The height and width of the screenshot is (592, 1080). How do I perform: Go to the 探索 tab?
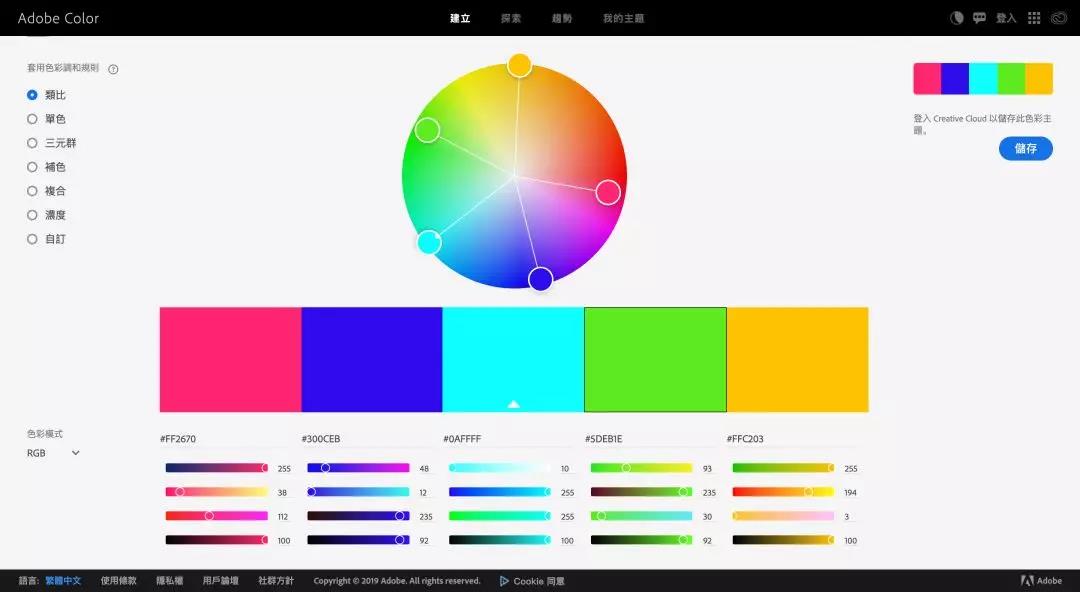511,18
